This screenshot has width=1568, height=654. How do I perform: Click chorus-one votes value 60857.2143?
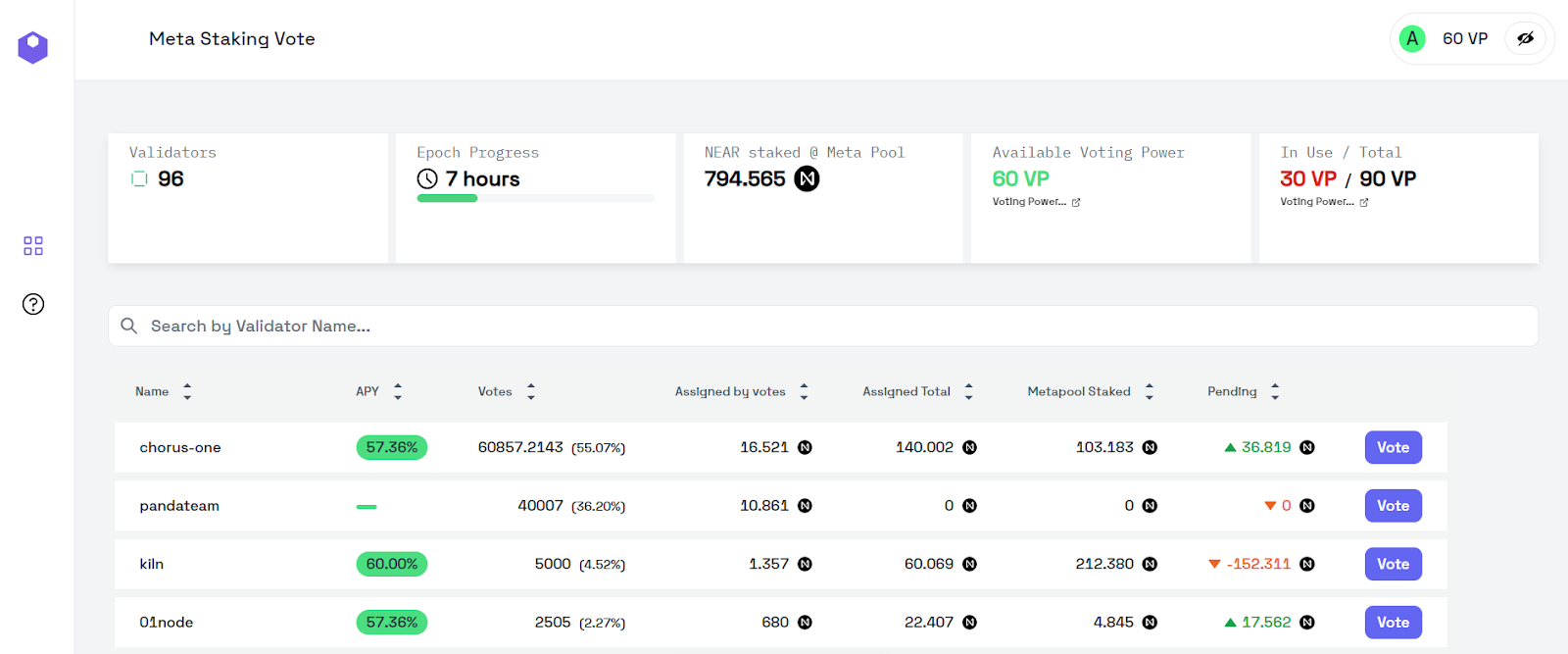520,447
